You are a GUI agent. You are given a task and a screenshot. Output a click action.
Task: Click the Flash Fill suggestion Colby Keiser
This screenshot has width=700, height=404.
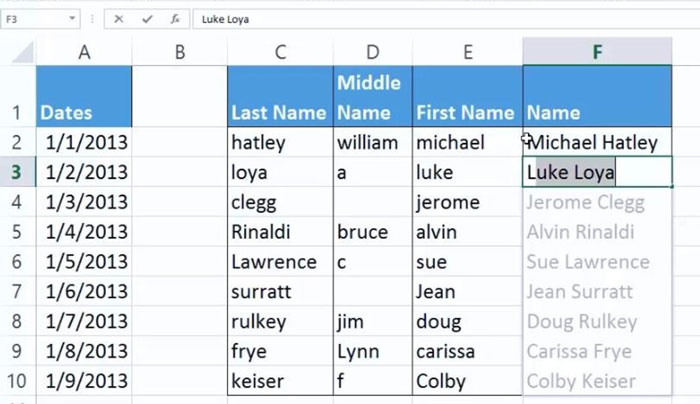coord(581,381)
